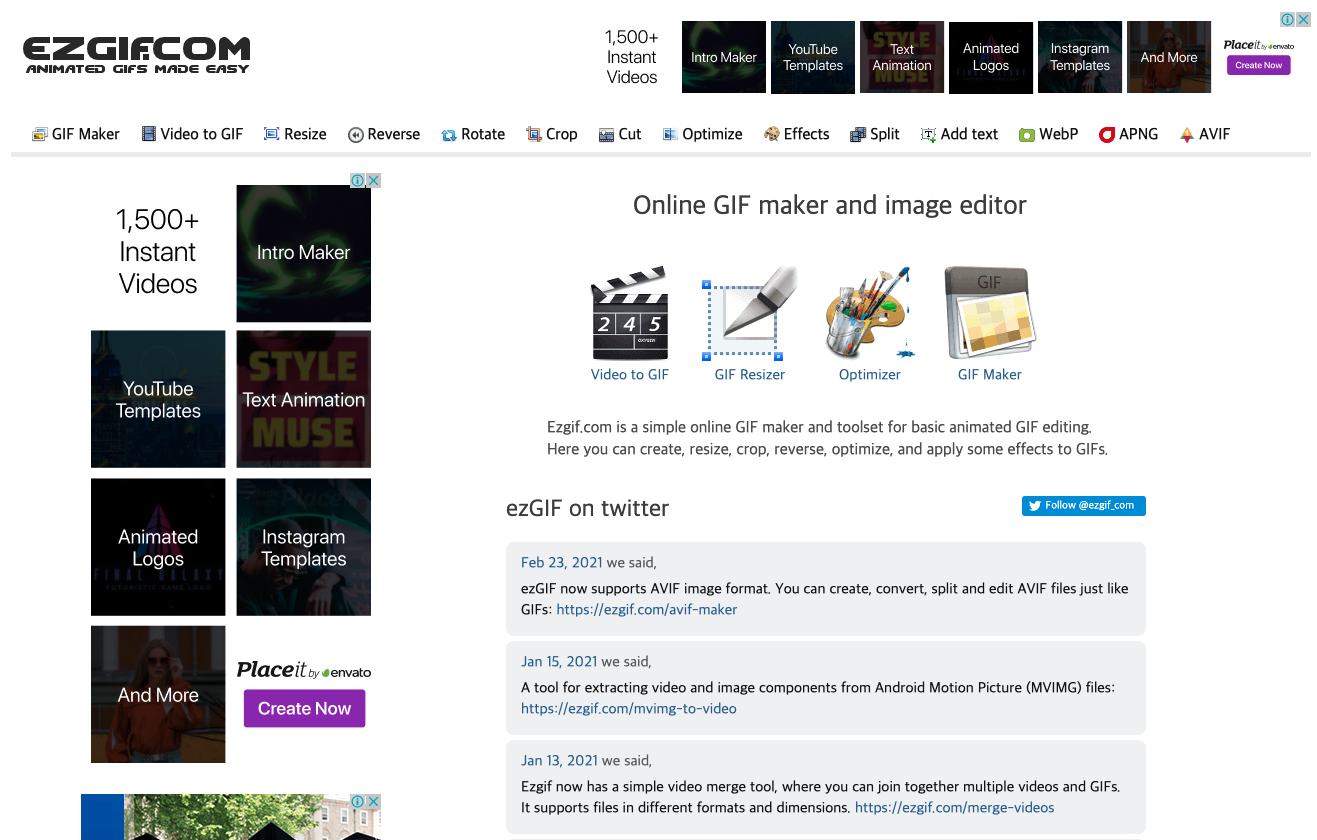This screenshot has width=1317, height=840.
Task: Click sidebar ad Instagram Templates tile
Action: 304,547
